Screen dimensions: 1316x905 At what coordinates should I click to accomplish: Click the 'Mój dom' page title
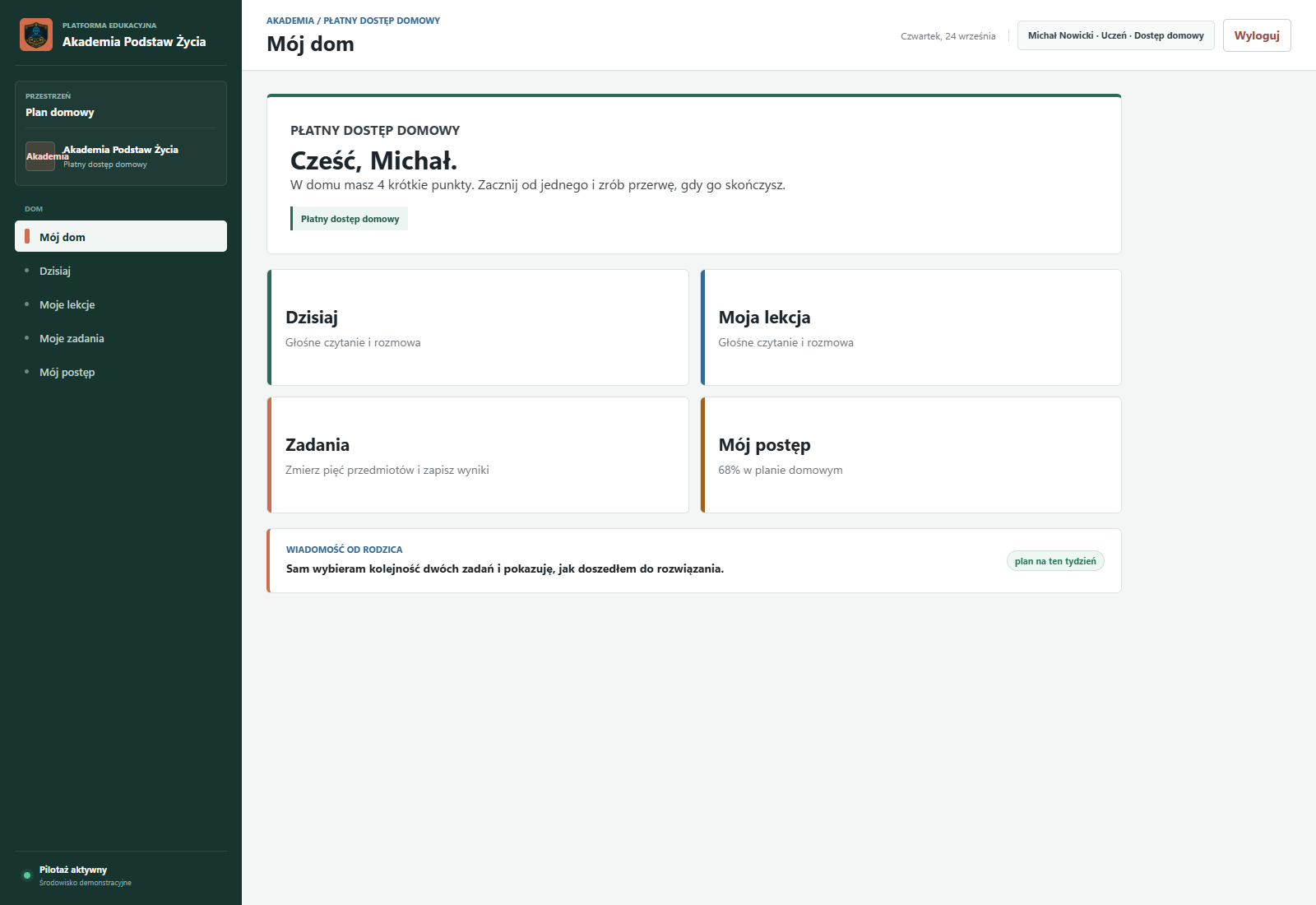coord(310,44)
